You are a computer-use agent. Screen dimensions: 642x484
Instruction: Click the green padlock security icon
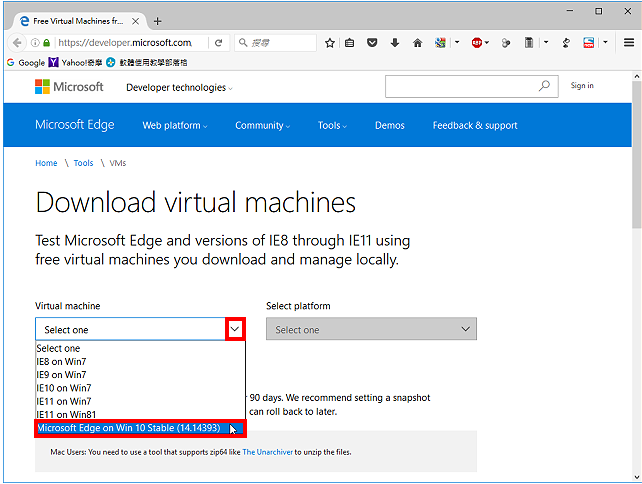pyautogui.click(x=46, y=43)
